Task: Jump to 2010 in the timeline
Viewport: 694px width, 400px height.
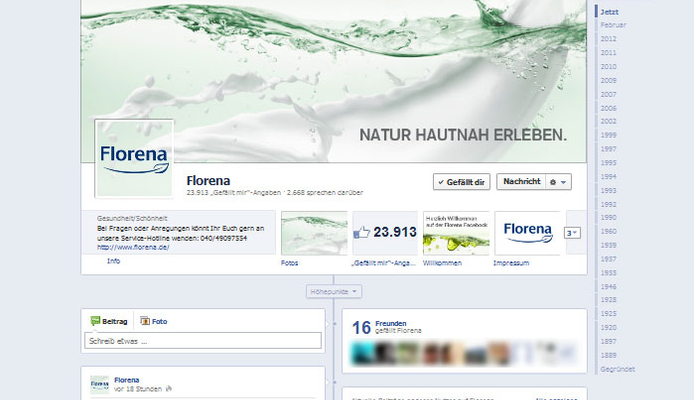Action: [608, 67]
